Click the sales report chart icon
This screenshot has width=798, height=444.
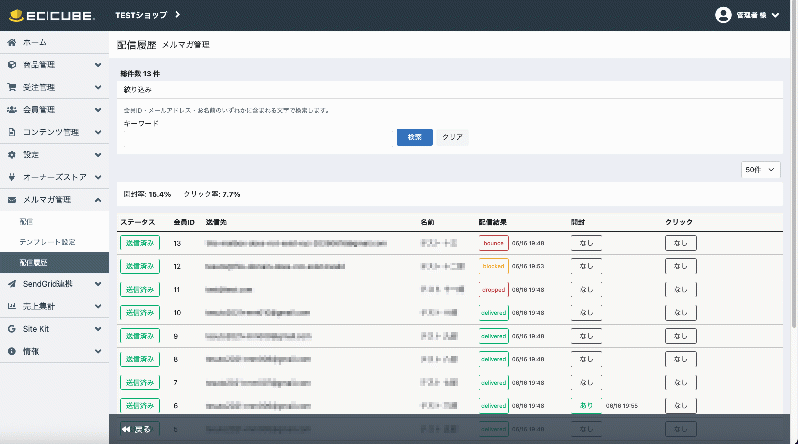(12, 306)
